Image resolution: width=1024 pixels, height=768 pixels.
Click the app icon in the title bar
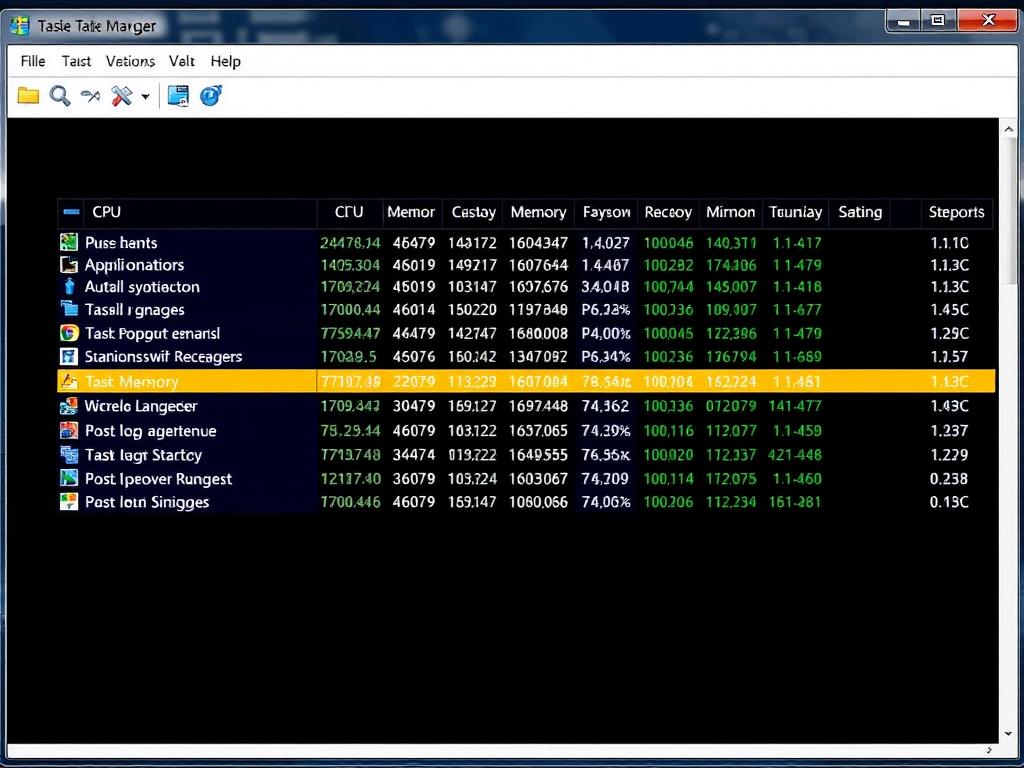[20, 25]
